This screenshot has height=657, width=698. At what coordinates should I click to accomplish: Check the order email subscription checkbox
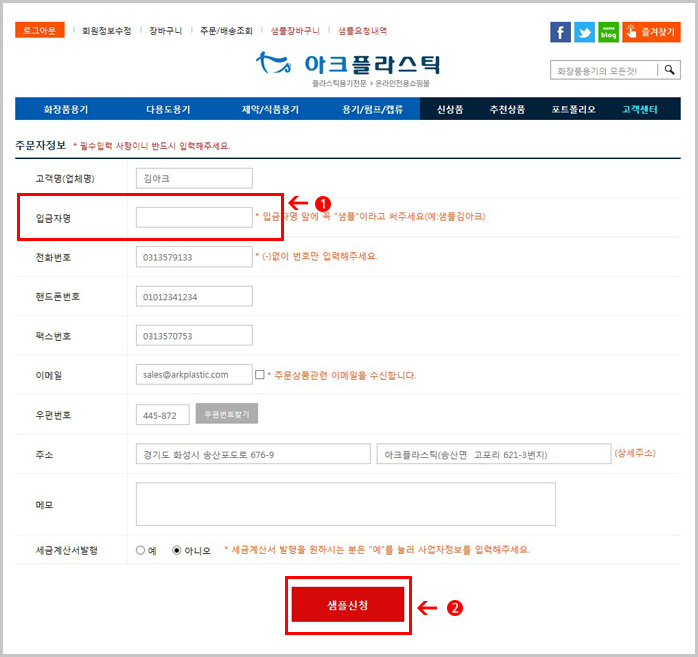point(260,375)
